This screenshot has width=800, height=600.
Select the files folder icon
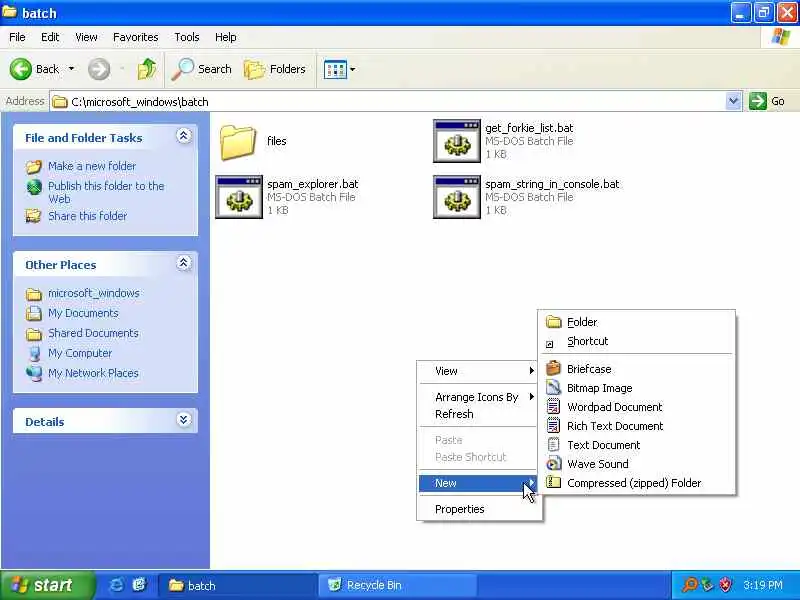[x=238, y=142]
